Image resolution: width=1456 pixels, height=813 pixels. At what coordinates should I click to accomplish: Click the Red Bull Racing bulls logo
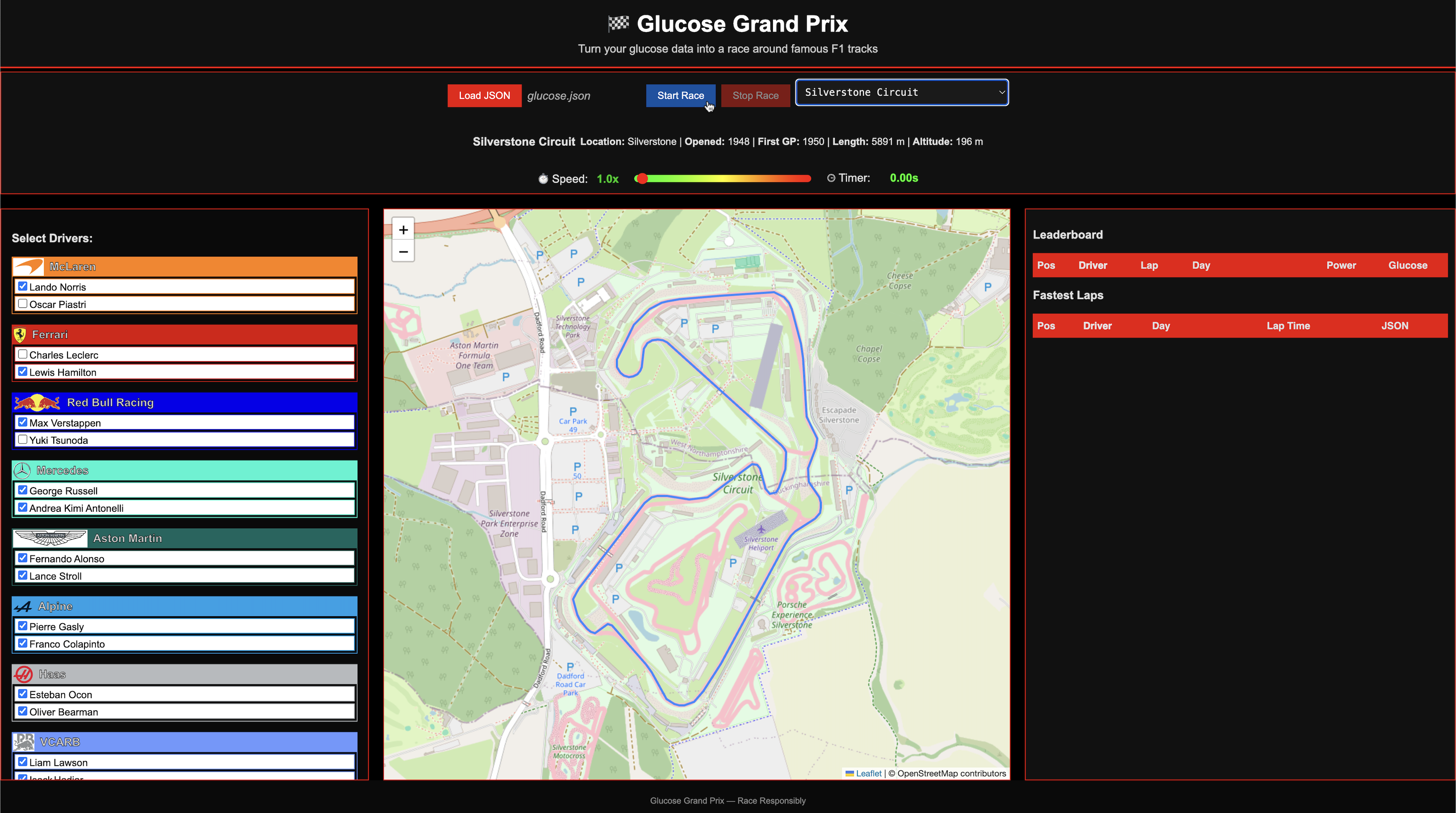coord(37,403)
